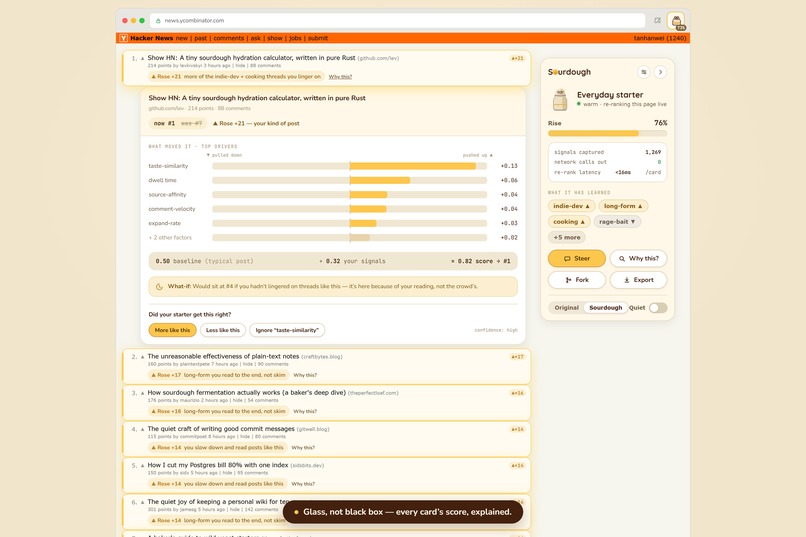The width and height of the screenshot is (806, 537).
Task: Switch ranking to Original
Action: tap(566, 308)
